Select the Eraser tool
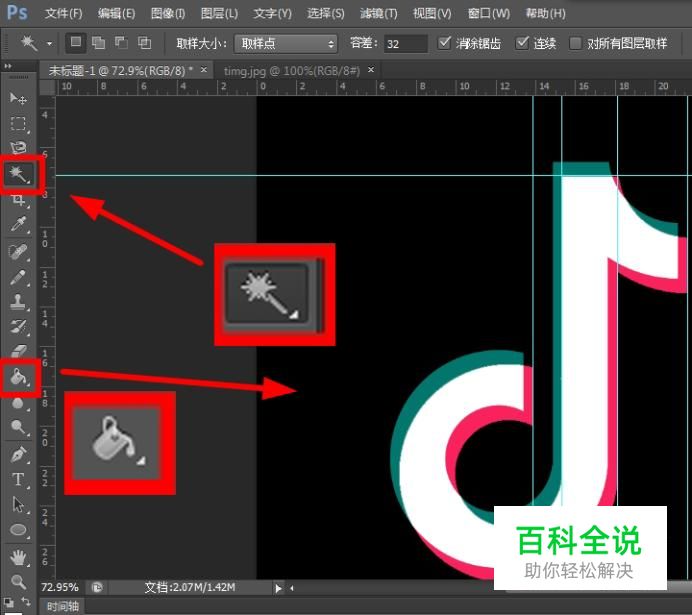692x615 pixels. point(18,351)
